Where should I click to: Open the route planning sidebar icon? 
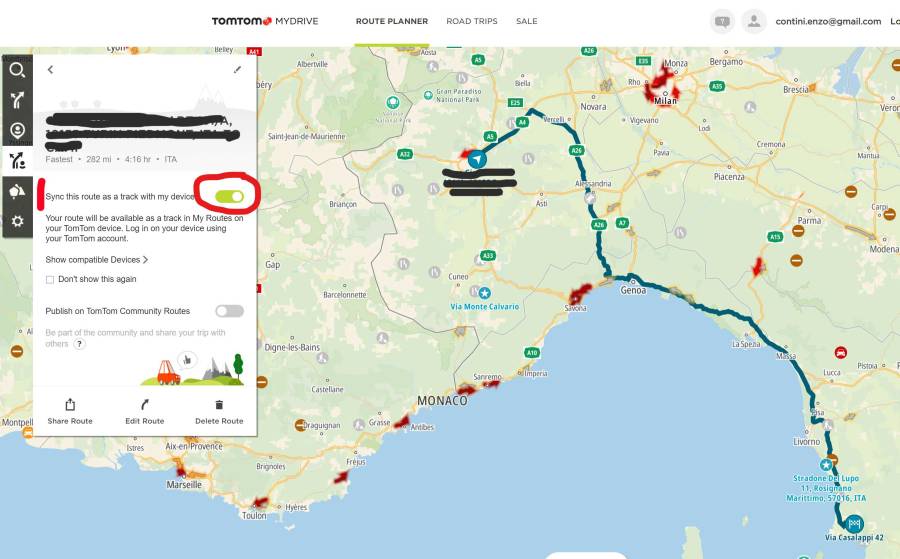pyautogui.click(x=17, y=100)
